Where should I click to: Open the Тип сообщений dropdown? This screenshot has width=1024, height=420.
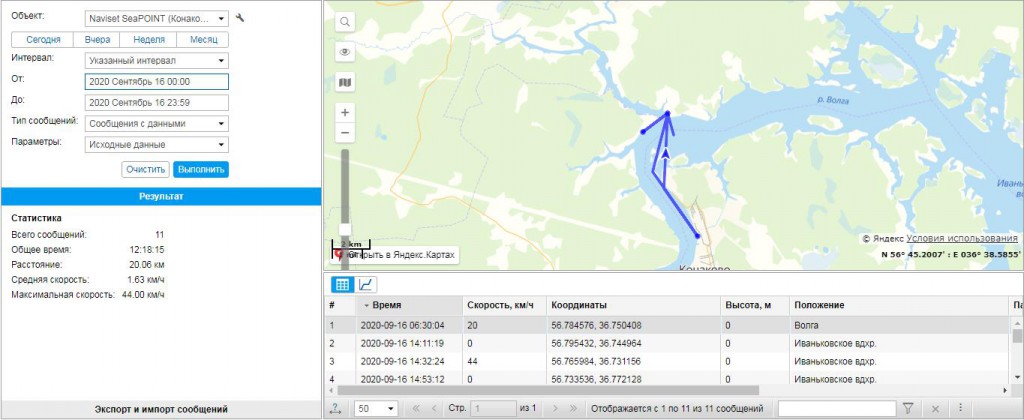tap(157, 123)
